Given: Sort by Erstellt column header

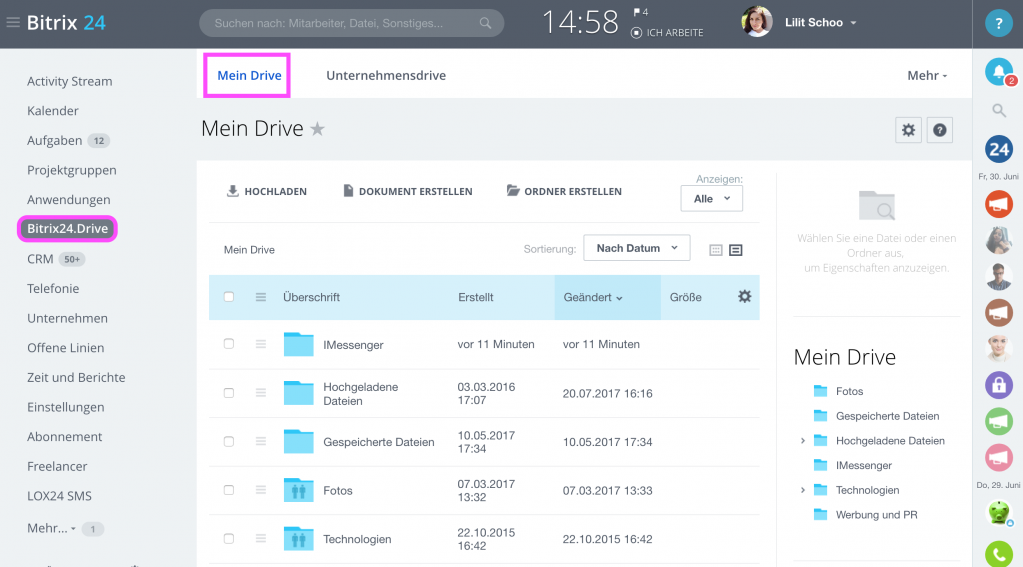Looking at the screenshot, I should pyautogui.click(x=476, y=297).
